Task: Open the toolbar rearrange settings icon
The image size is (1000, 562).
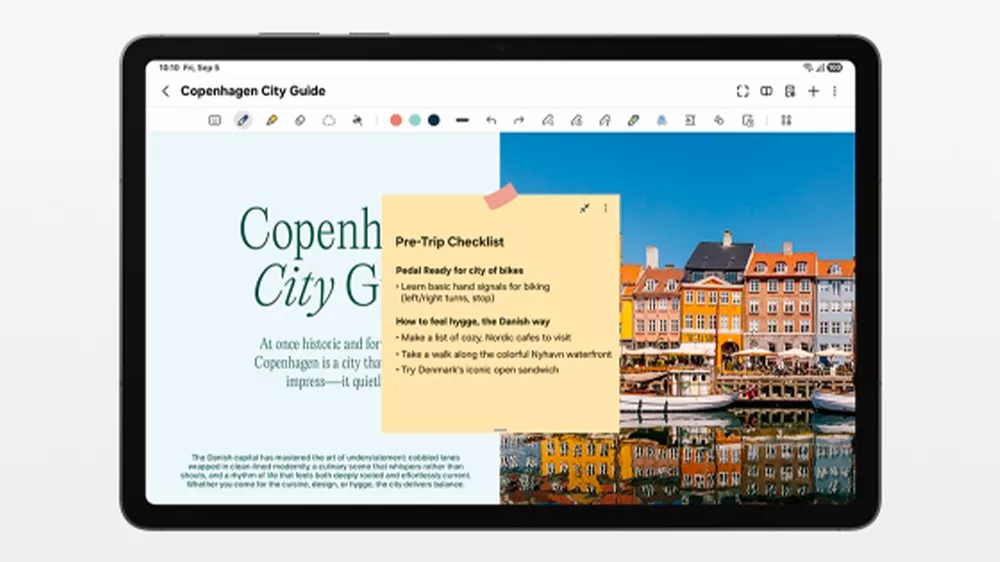Action: click(x=786, y=120)
